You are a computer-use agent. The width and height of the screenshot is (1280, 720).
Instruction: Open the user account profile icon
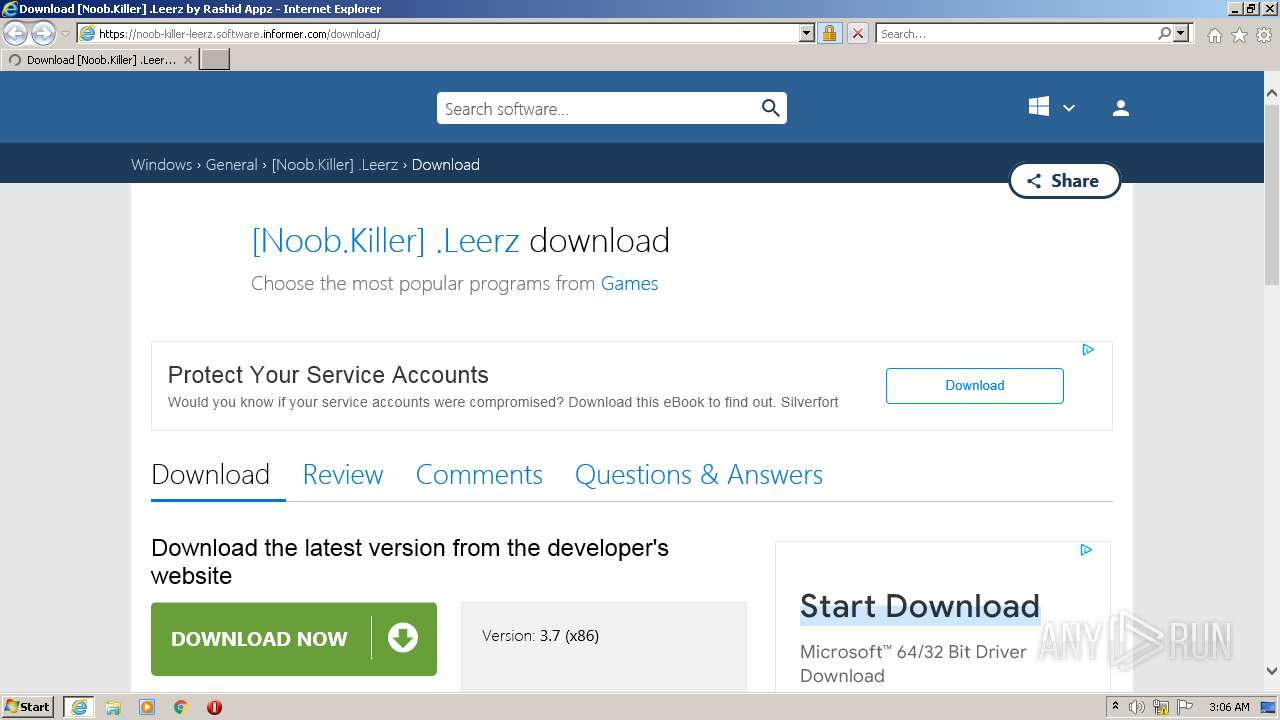pyautogui.click(x=1120, y=108)
